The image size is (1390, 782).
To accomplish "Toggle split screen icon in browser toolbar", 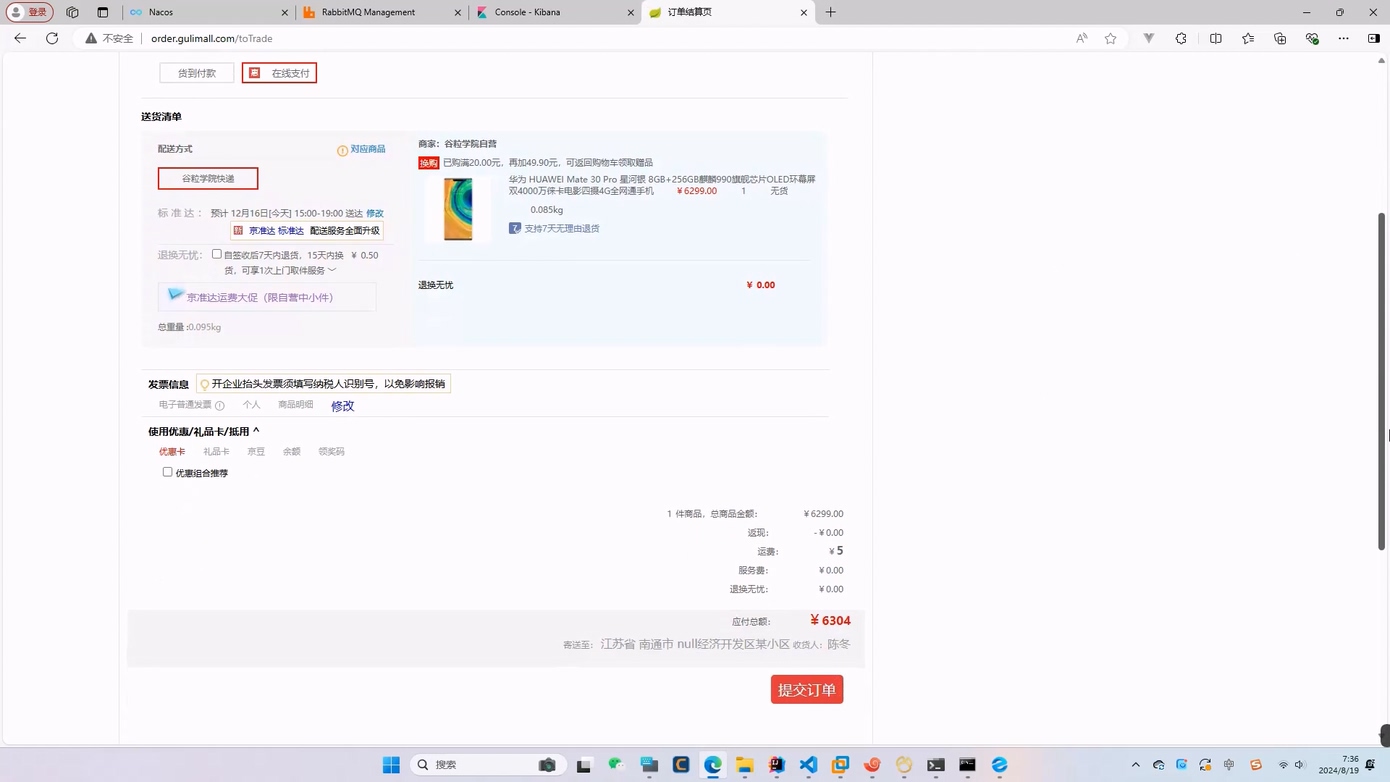I will click(1215, 38).
